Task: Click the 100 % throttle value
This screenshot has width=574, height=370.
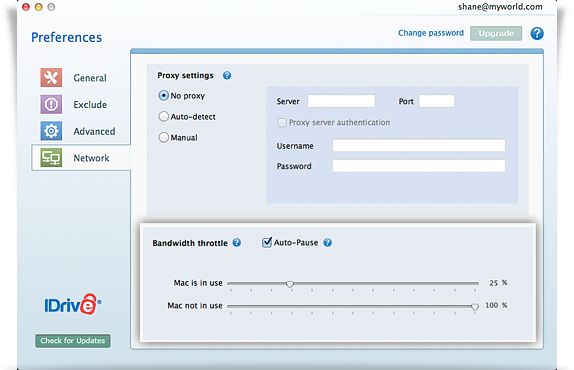Action: tap(496, 305)
